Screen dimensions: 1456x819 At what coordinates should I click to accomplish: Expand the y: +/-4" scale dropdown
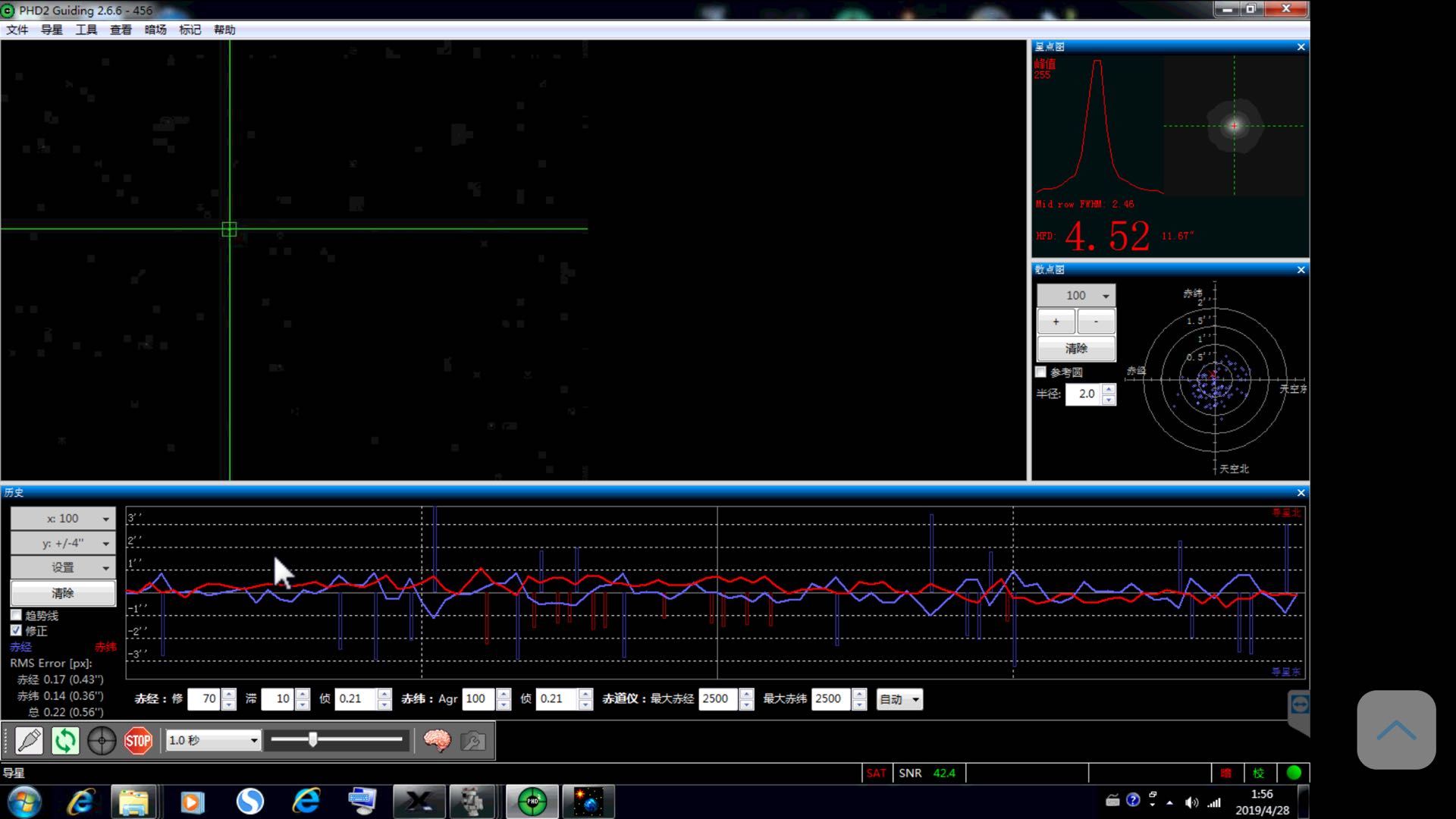point(63,543)
